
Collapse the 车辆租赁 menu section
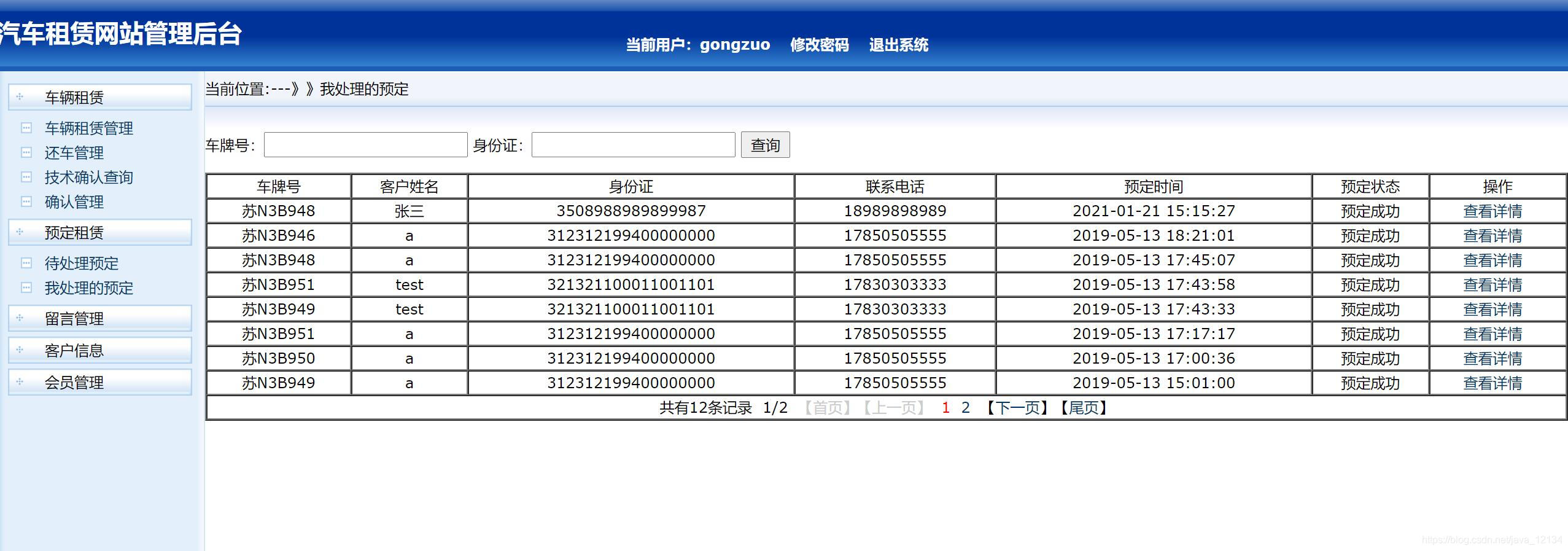pos(100,97)
